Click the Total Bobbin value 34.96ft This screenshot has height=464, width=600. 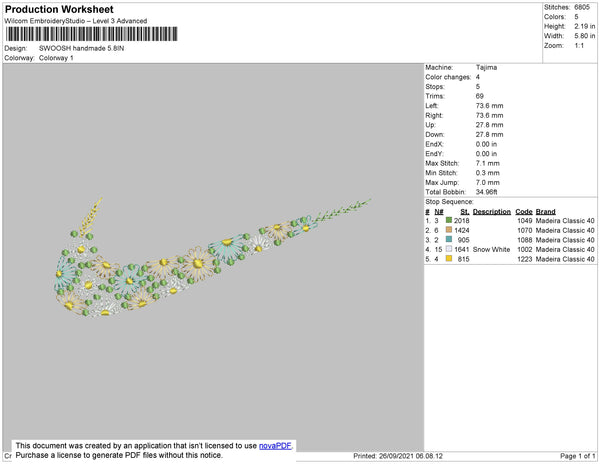point(486,192)
